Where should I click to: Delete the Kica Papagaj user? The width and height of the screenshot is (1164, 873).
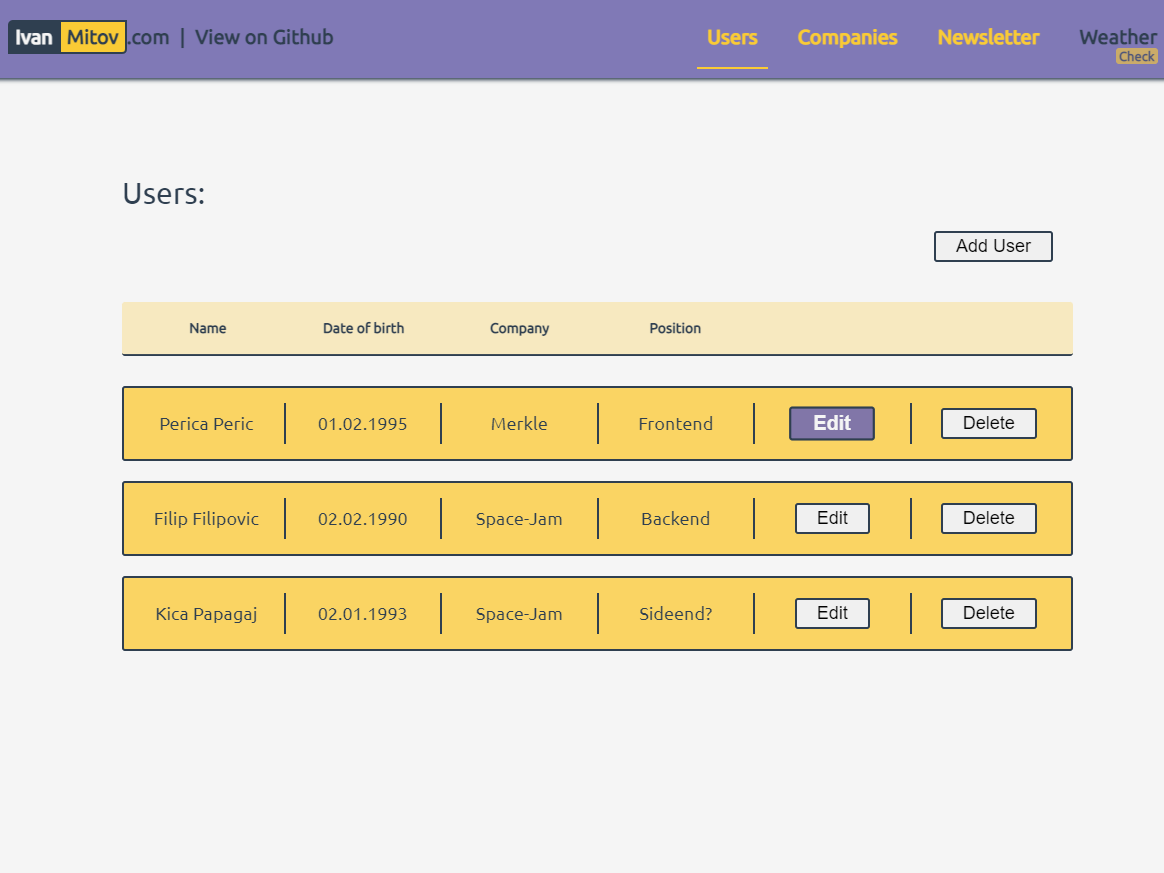(x=988, y=613)
